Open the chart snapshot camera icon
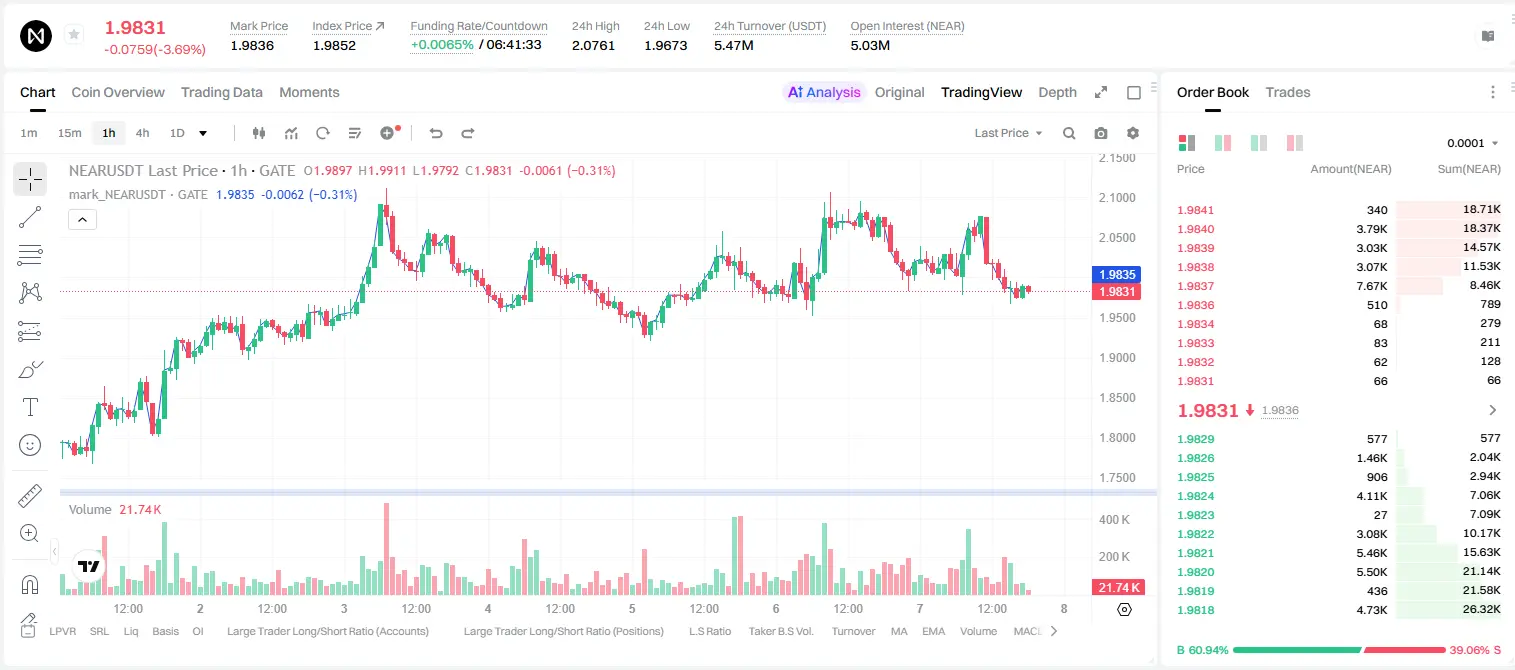This screenshot has width=1515, height=670. (x=1101, y=133)
